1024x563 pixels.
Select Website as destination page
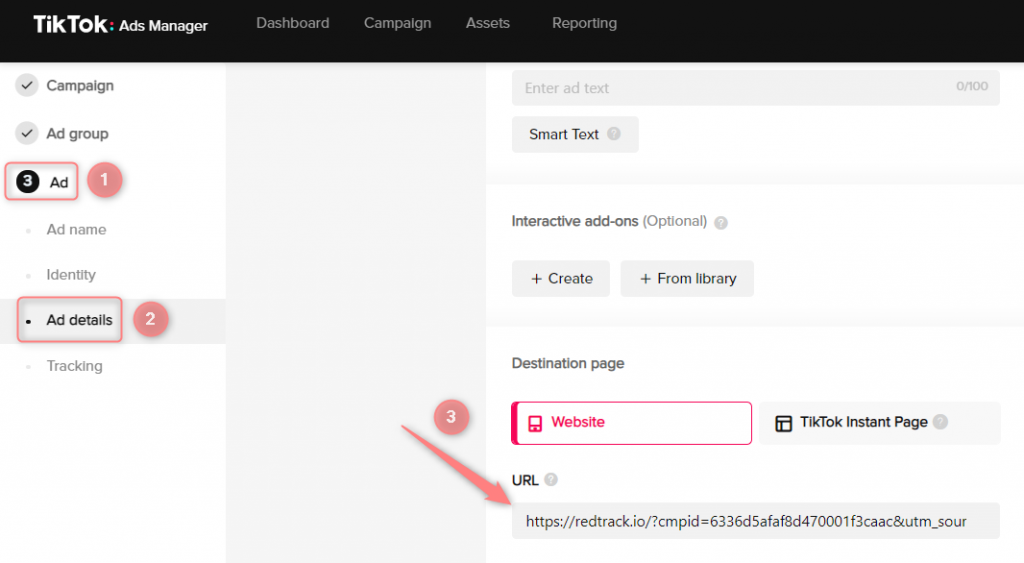pyautogui.click(x=632, y=423)
